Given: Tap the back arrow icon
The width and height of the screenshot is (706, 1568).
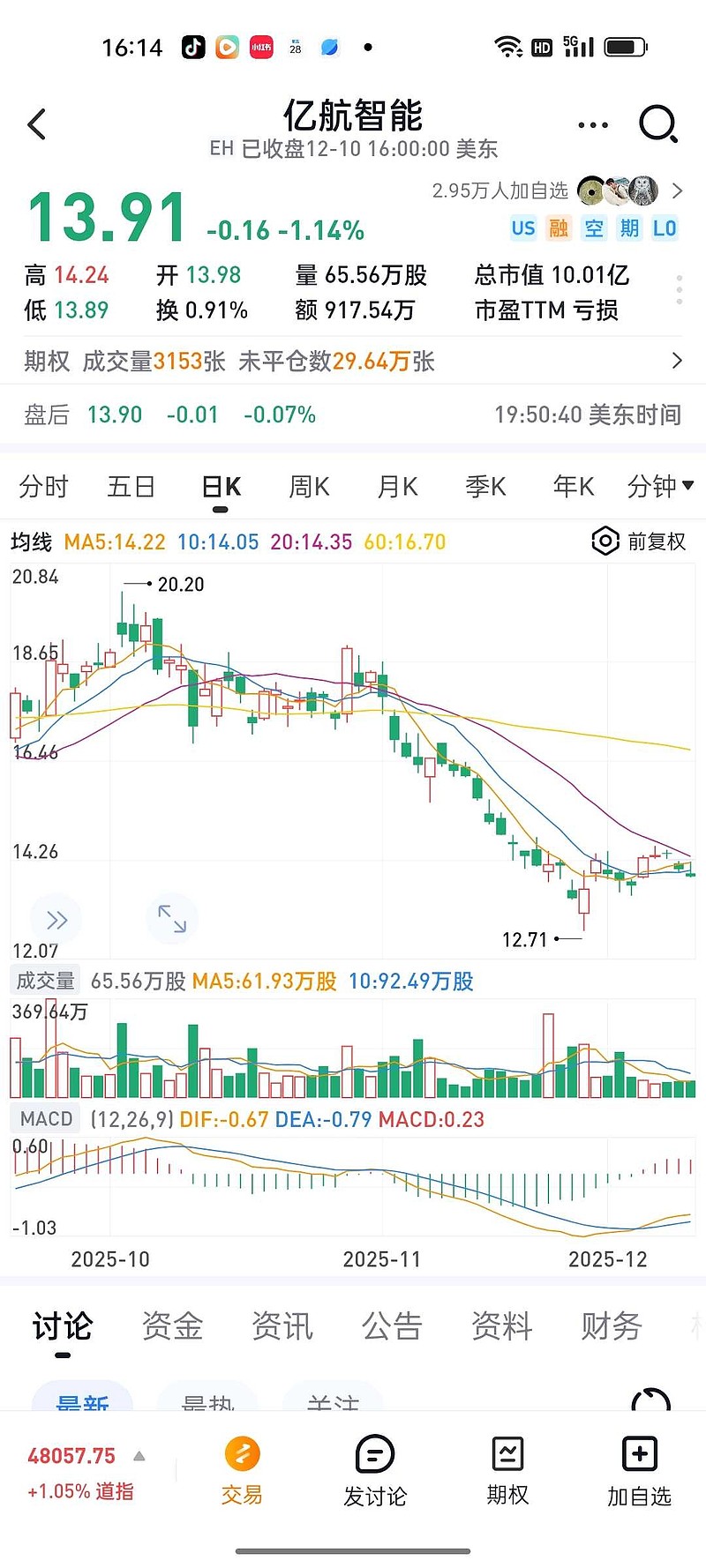Looking at the screenshot, I should (x=37, y=124).
